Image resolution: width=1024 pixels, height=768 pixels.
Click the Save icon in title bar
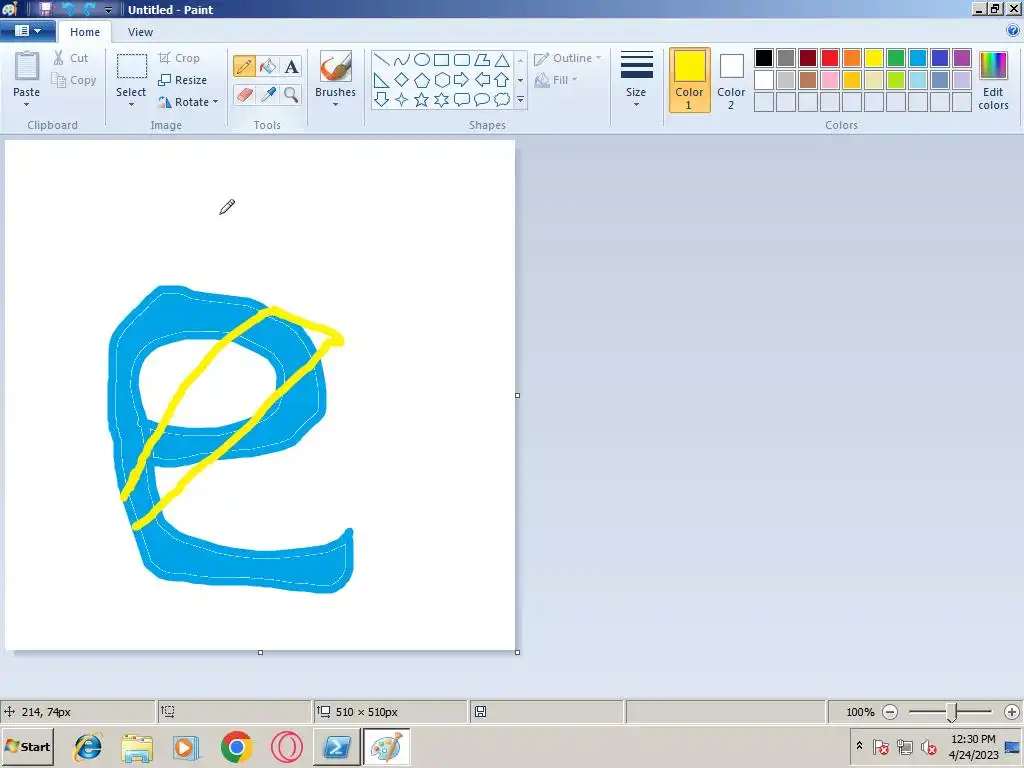(45, 9)
